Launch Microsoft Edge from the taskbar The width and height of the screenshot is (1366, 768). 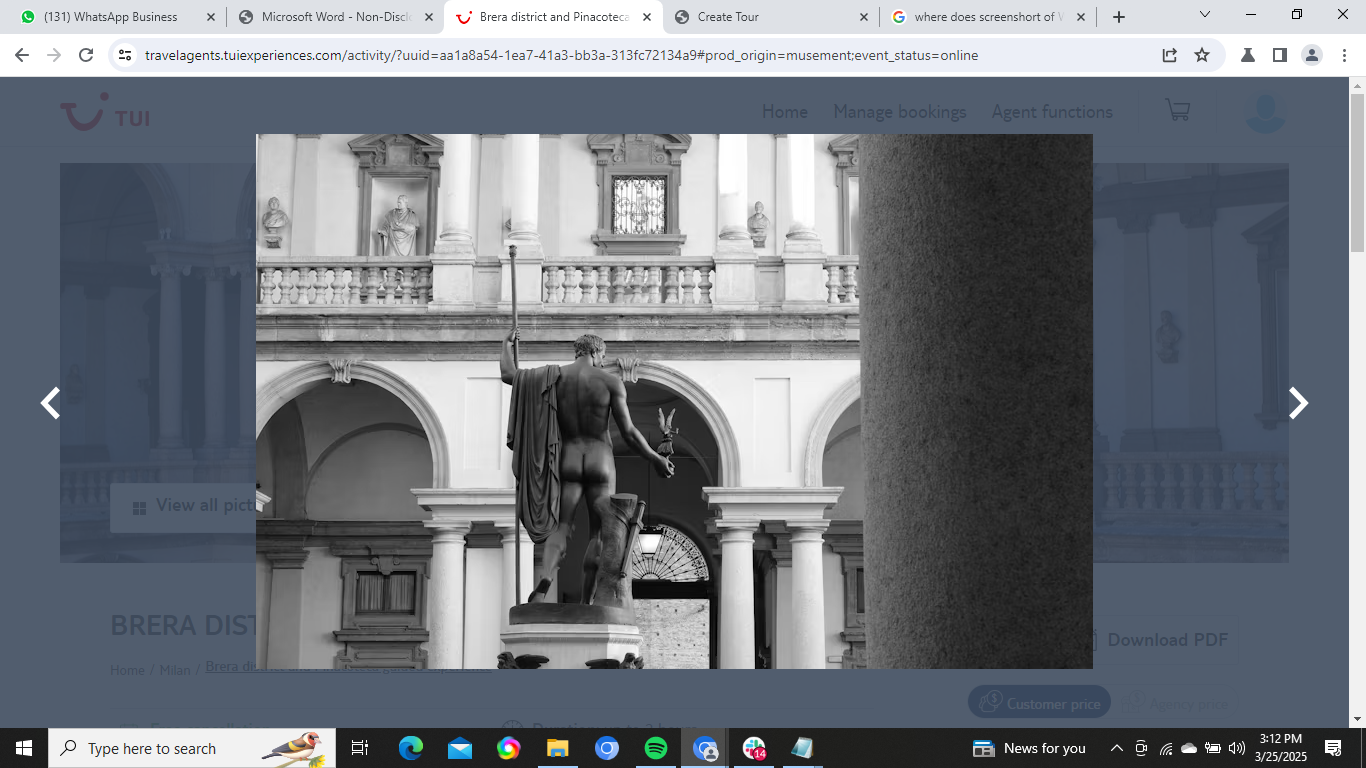pyautogui.click(x=411, y=748)
